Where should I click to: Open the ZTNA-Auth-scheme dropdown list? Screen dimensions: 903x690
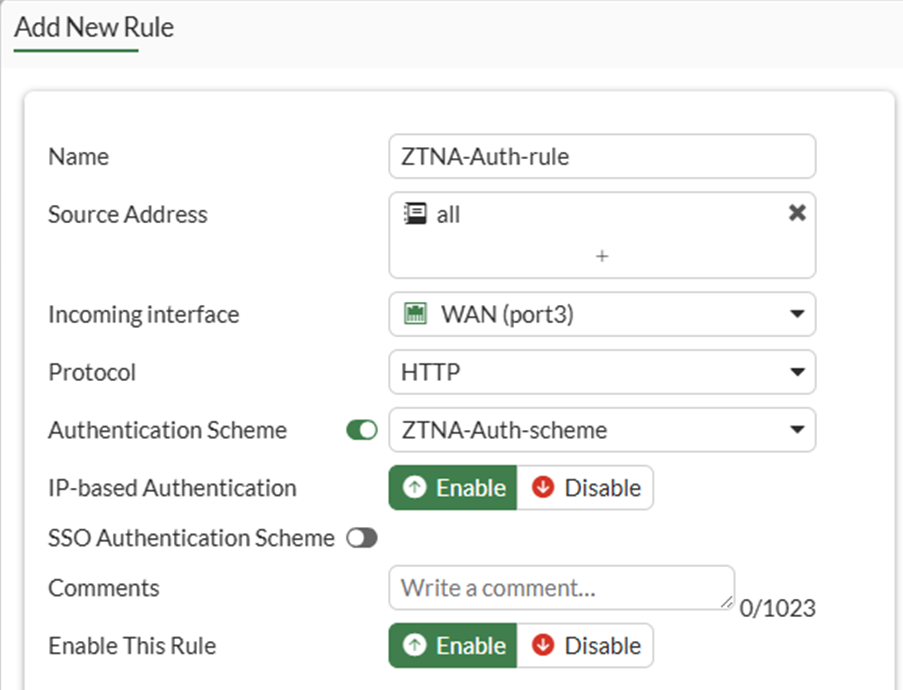tap(797, 430)
